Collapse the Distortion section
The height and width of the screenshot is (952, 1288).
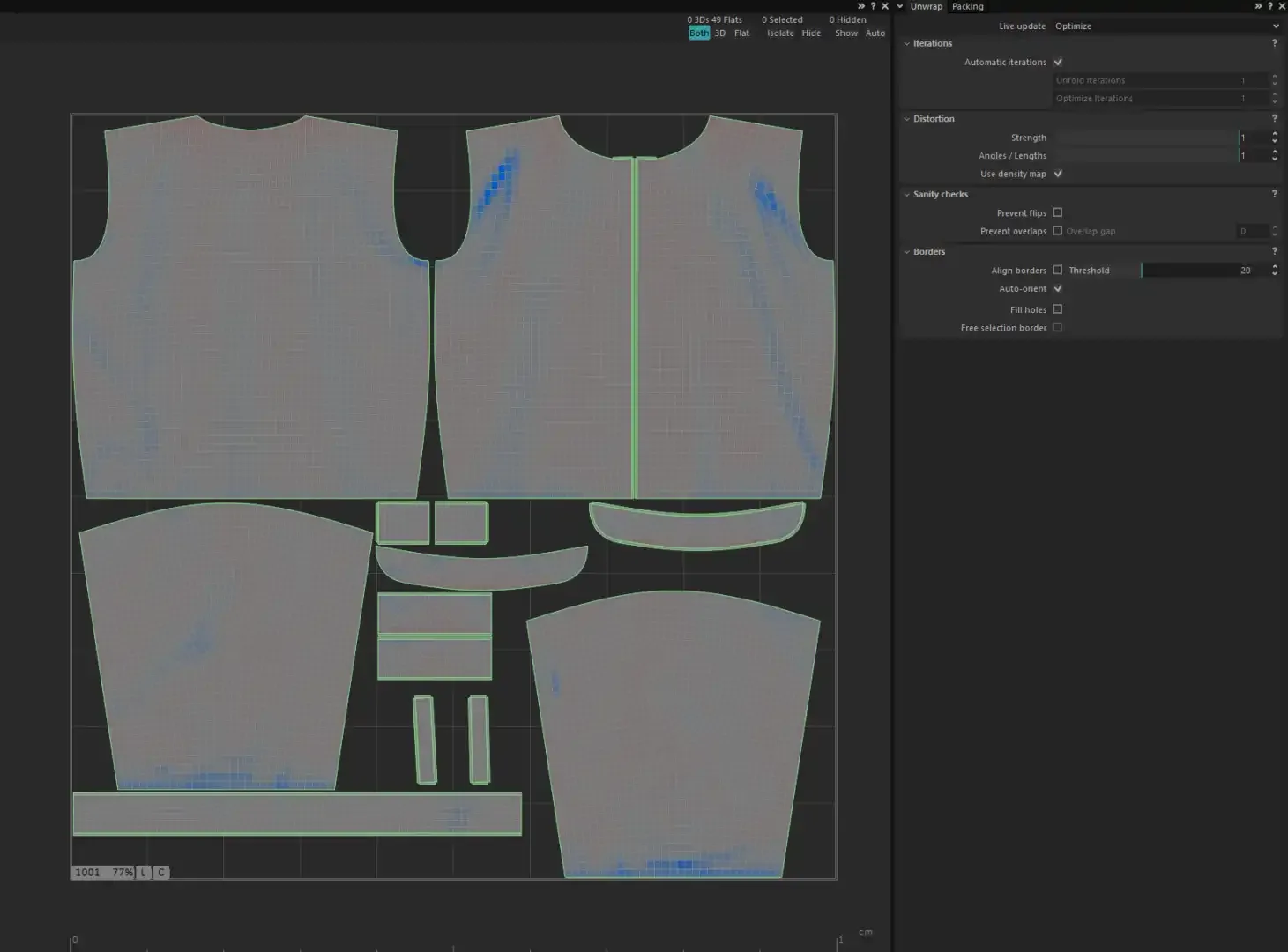tap(907, 119)
